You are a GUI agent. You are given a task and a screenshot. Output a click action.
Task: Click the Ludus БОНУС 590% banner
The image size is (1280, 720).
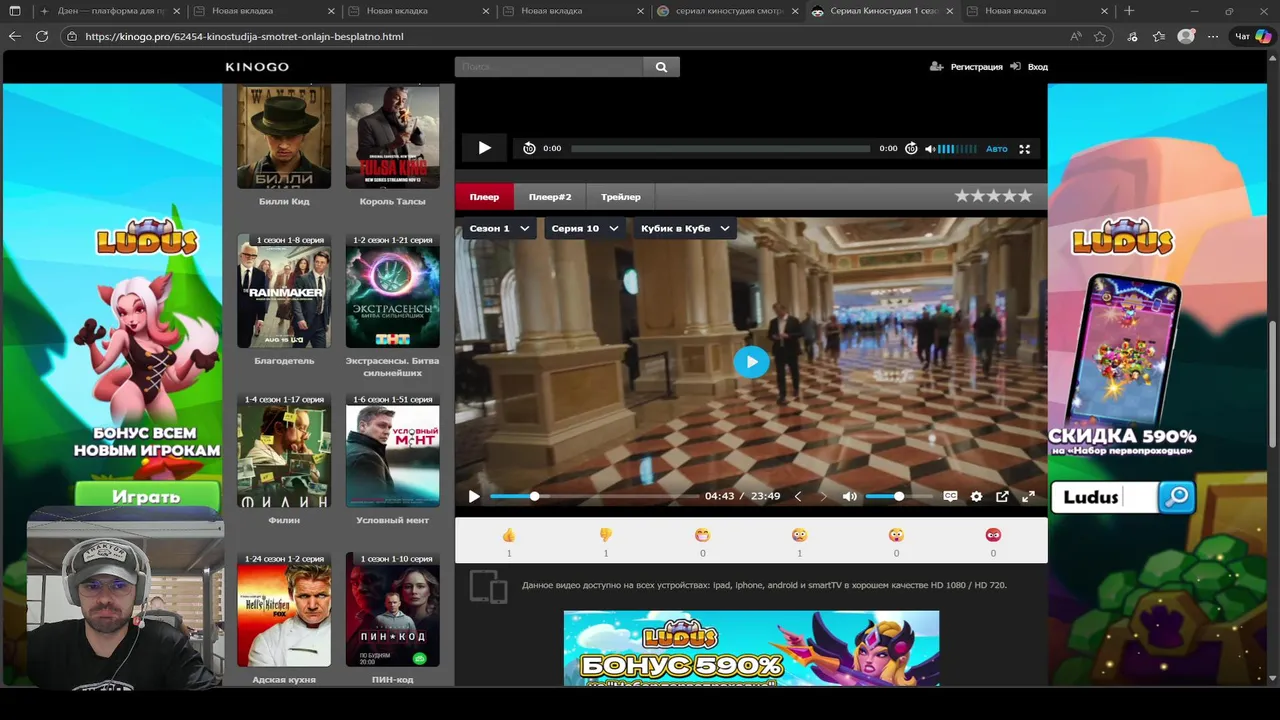[751, 648]
